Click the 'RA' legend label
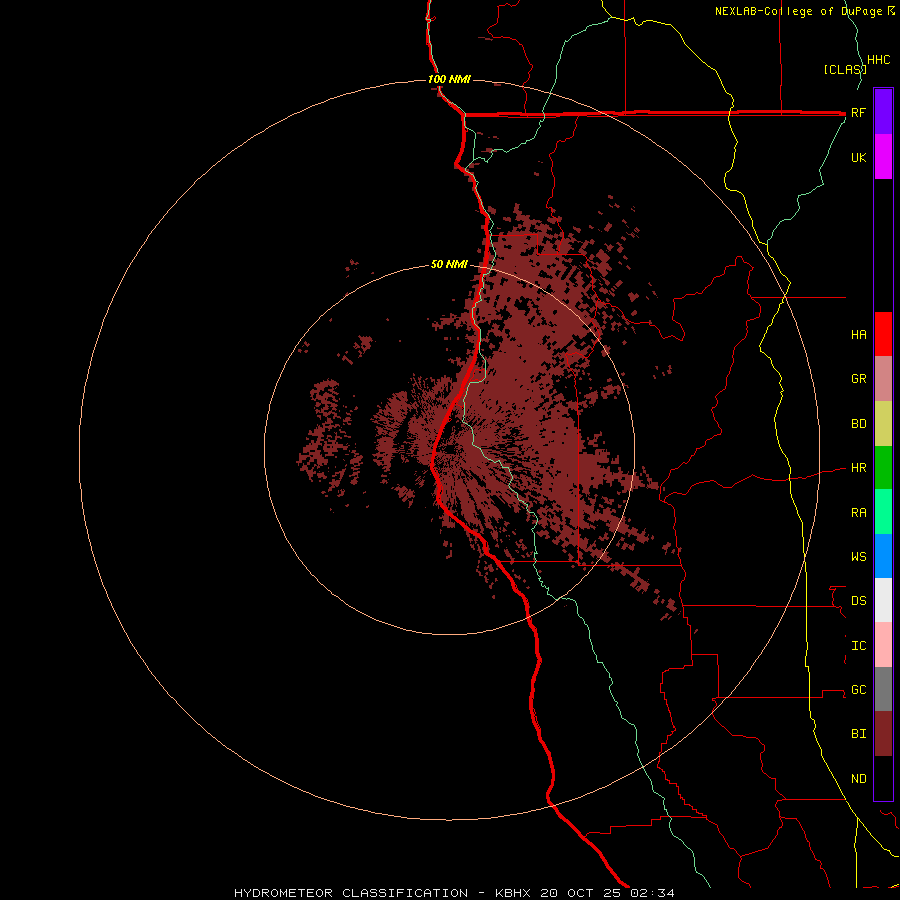Image resolution: width=900 pixels, height=900 pixels. 858,513
